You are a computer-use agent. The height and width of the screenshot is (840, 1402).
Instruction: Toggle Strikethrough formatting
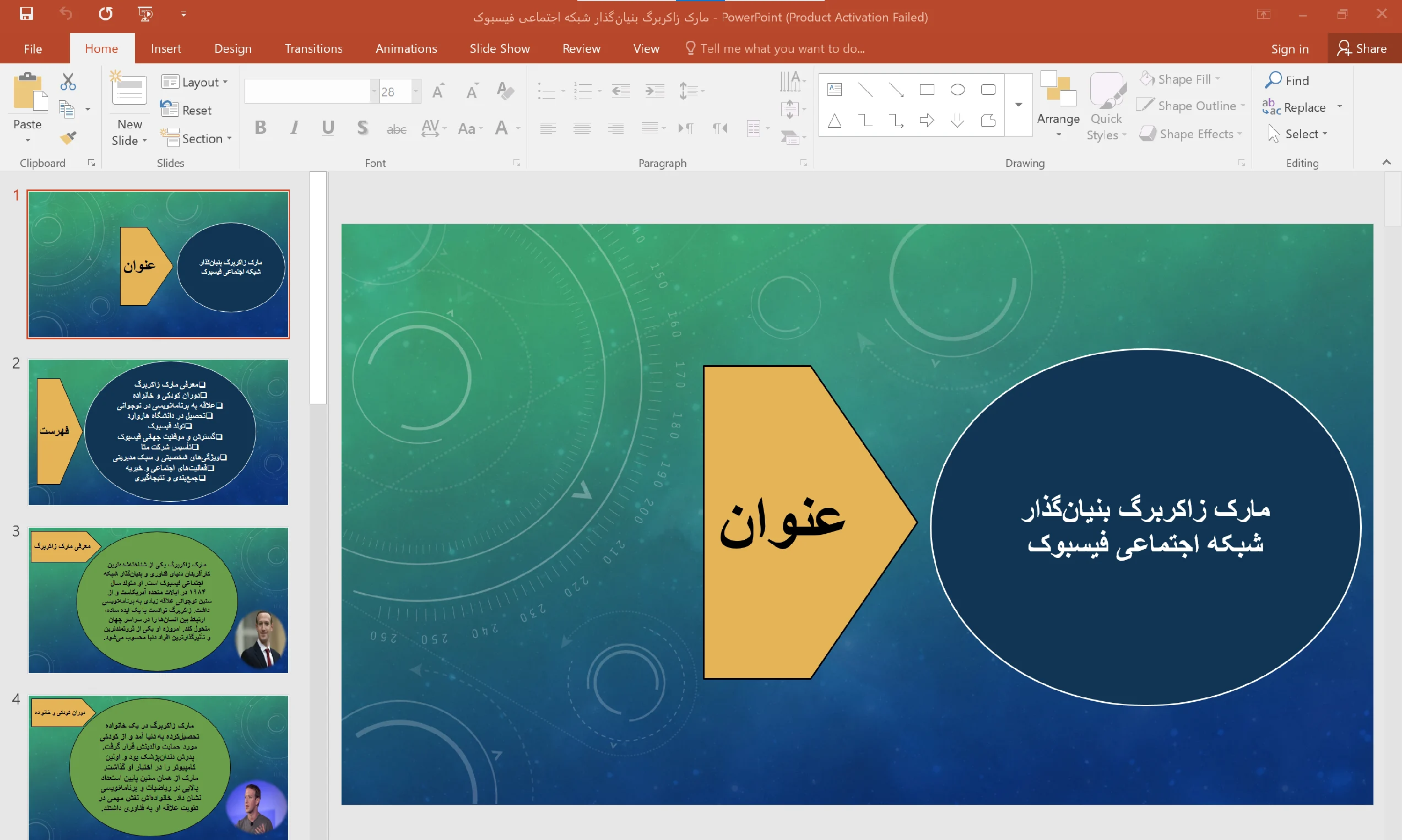tap(396, 129)
